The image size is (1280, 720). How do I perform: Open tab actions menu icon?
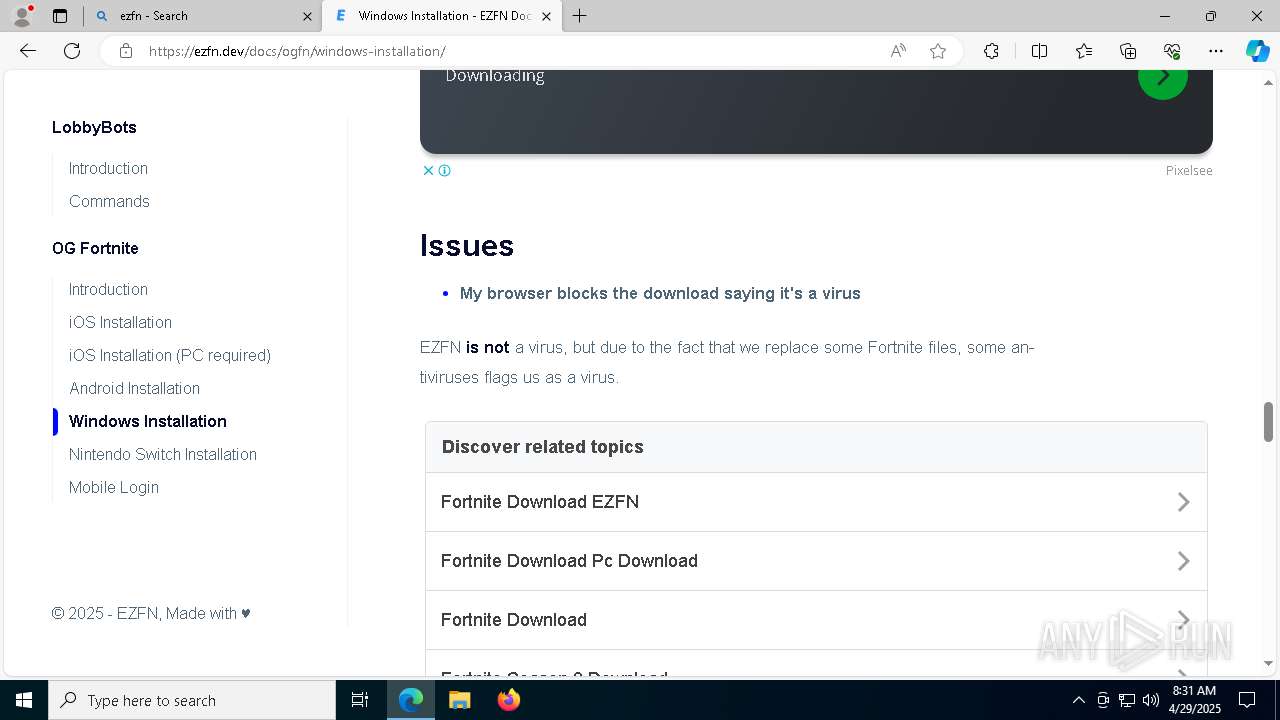(x=60, y=16)
